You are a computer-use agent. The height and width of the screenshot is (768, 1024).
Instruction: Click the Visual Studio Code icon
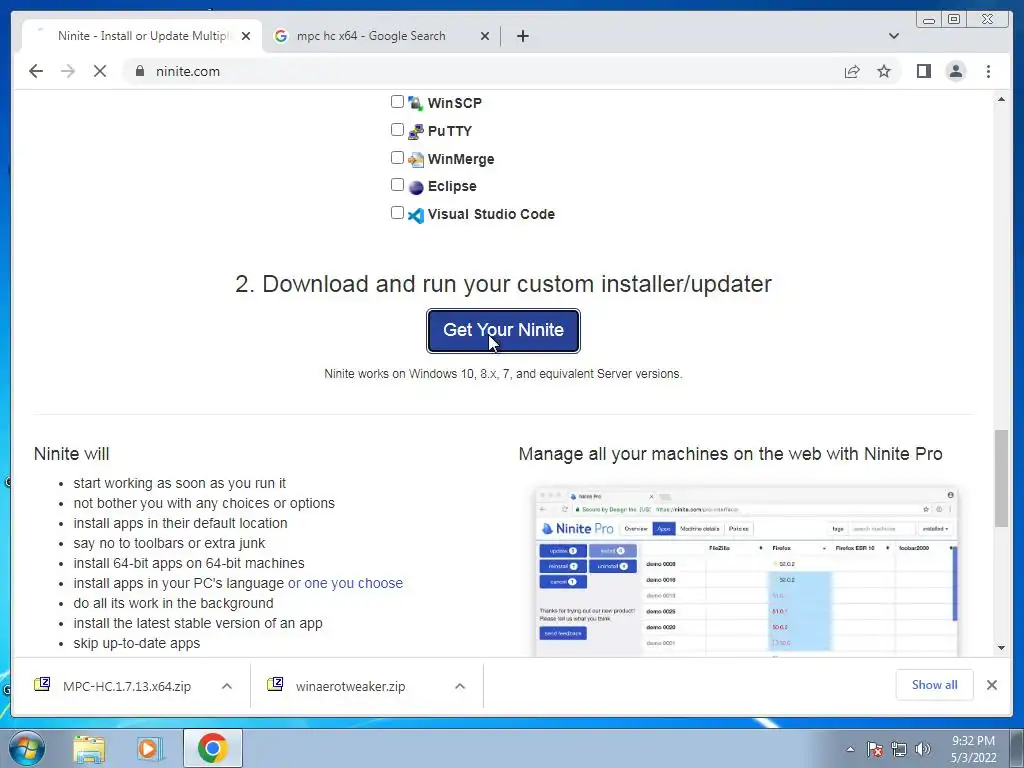pos(416,215)
